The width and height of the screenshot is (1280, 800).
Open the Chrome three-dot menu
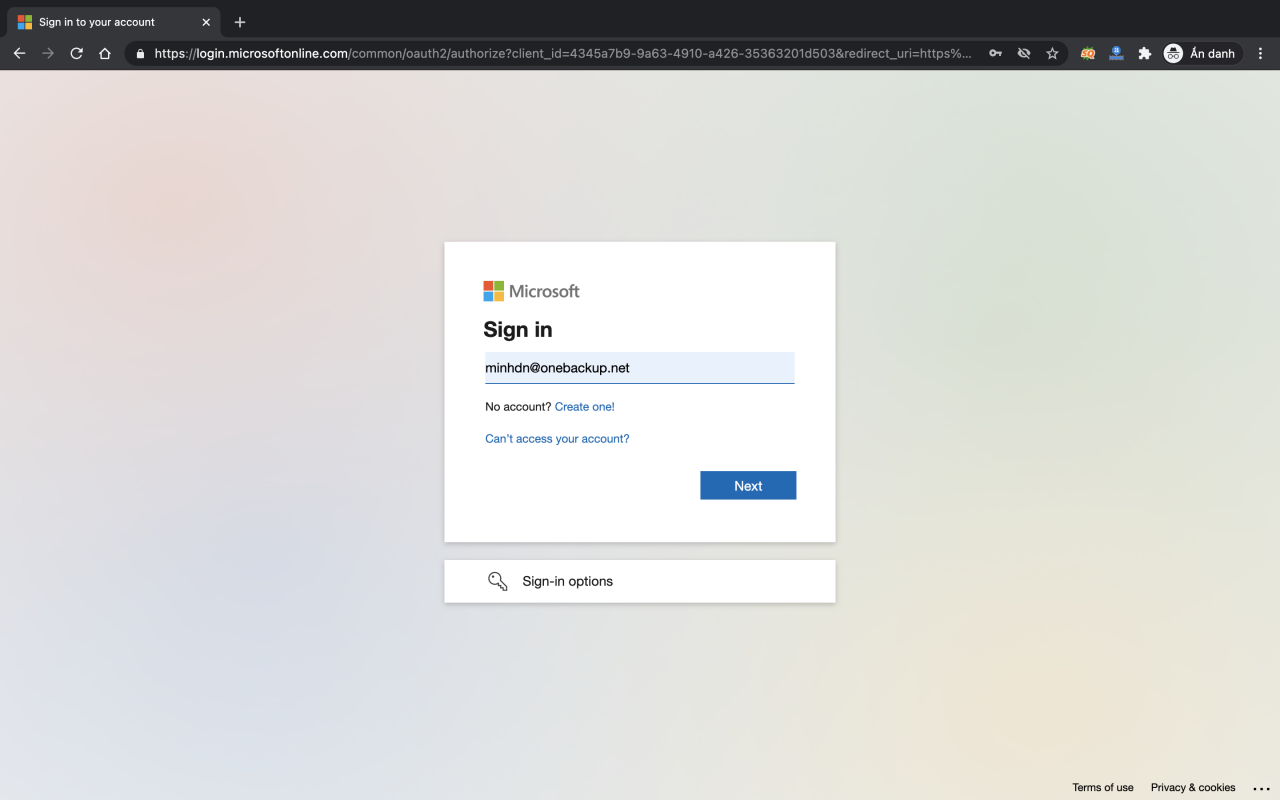coord(1261,54)
